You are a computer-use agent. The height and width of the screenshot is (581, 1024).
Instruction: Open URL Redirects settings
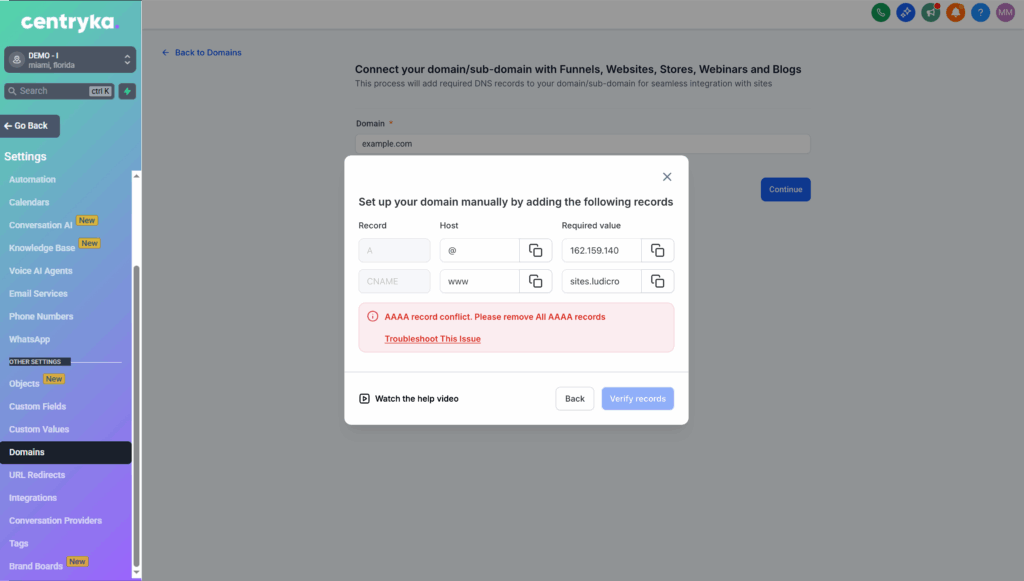[x=37, y=475]
